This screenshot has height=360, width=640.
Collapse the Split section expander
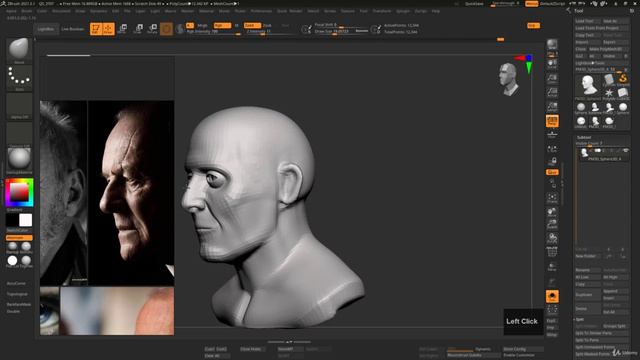pos(579,319)
